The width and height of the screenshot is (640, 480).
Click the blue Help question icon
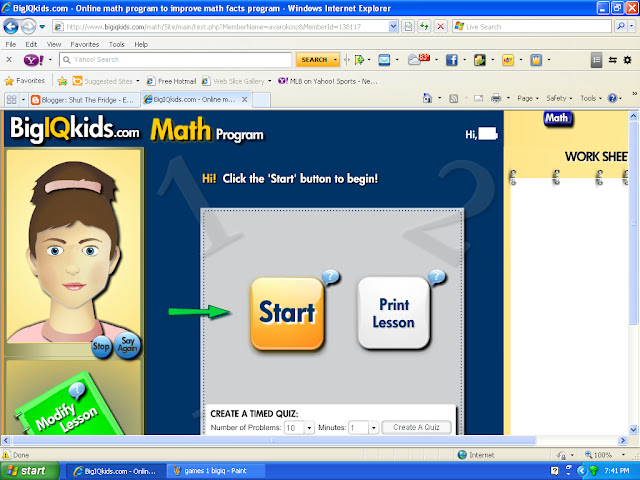coord(612,98)
